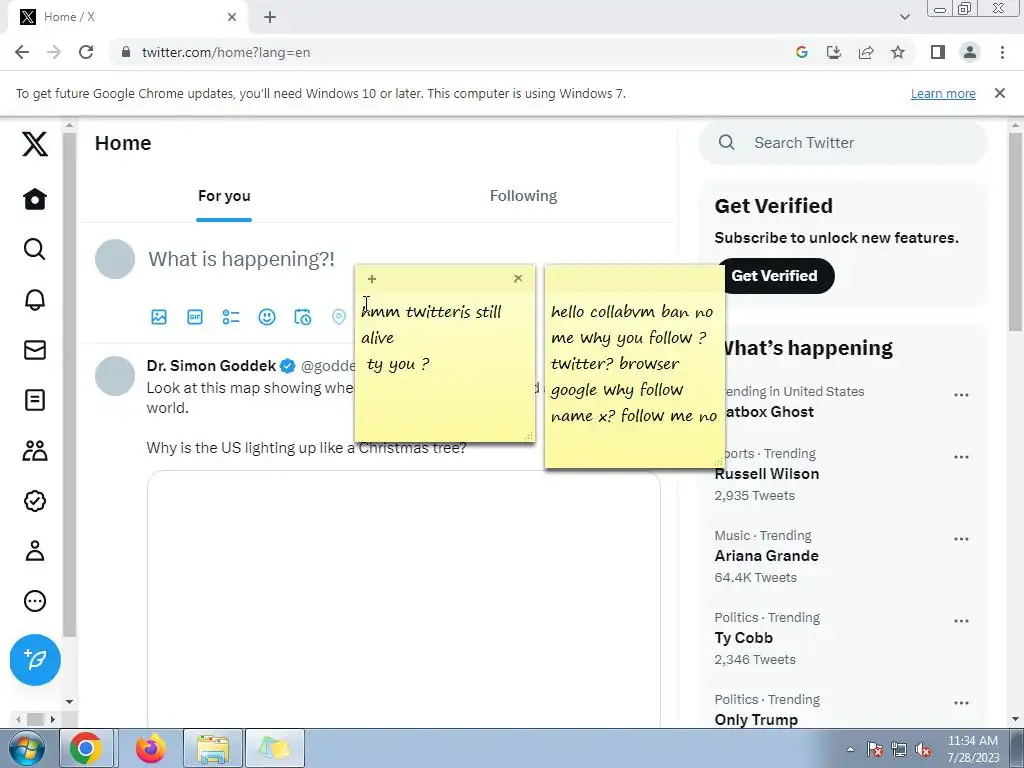The width and height of the screenshot is (1024, 768).
Task: Go back with the browser back arrow
Action: coord(22,52)
